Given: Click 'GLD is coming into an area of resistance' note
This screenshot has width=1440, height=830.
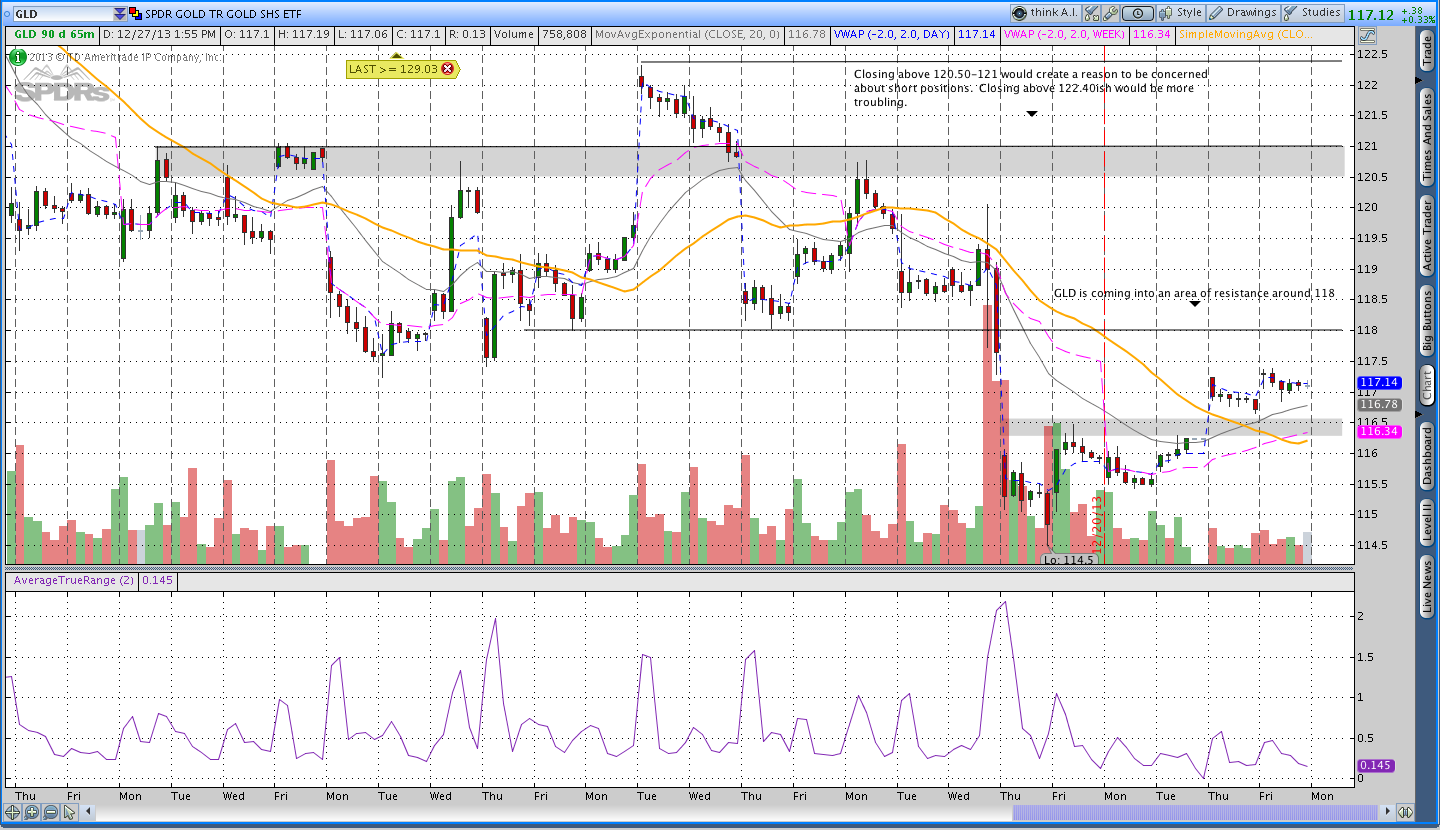Looking at the screenshot, I should pyautogui.click(x=1194, y=294).
